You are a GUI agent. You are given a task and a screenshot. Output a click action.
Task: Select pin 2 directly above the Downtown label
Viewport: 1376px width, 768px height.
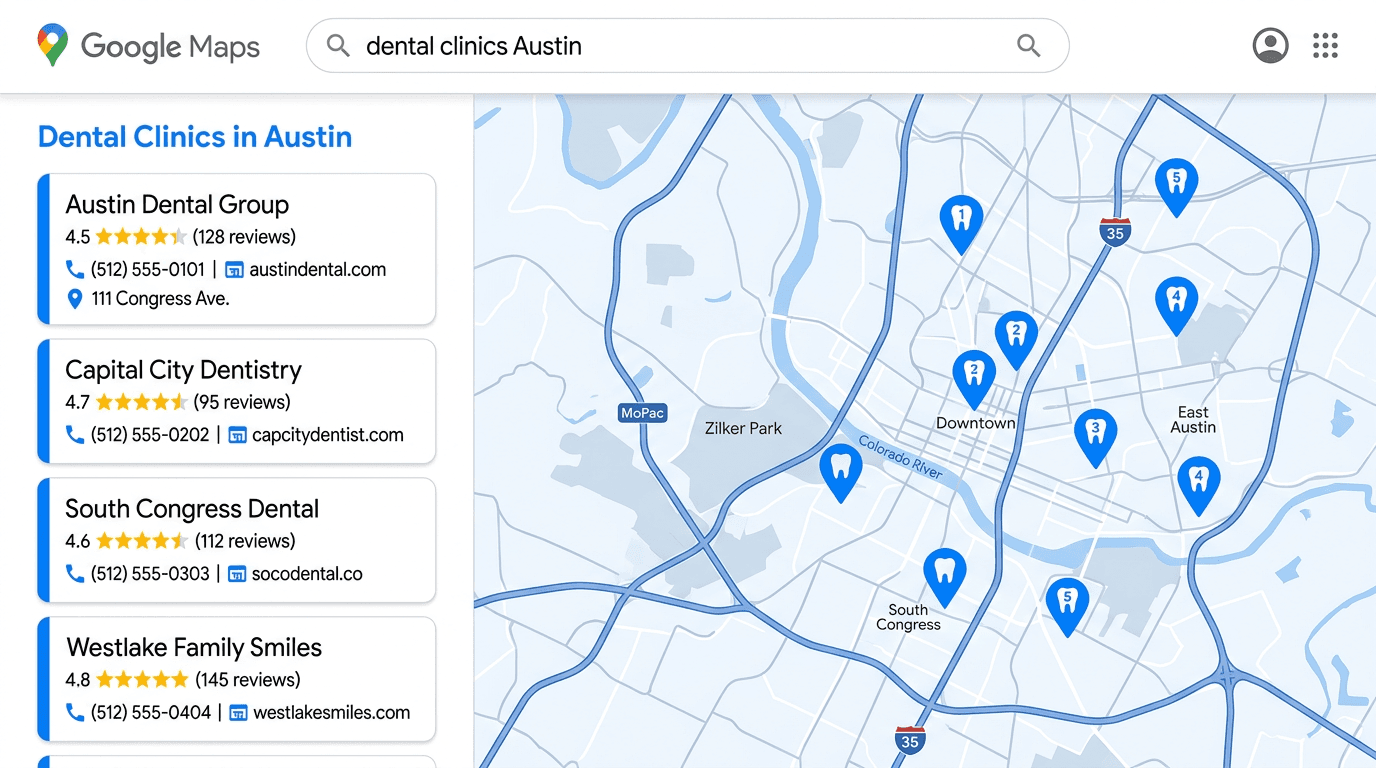click(x=973, y=380)
